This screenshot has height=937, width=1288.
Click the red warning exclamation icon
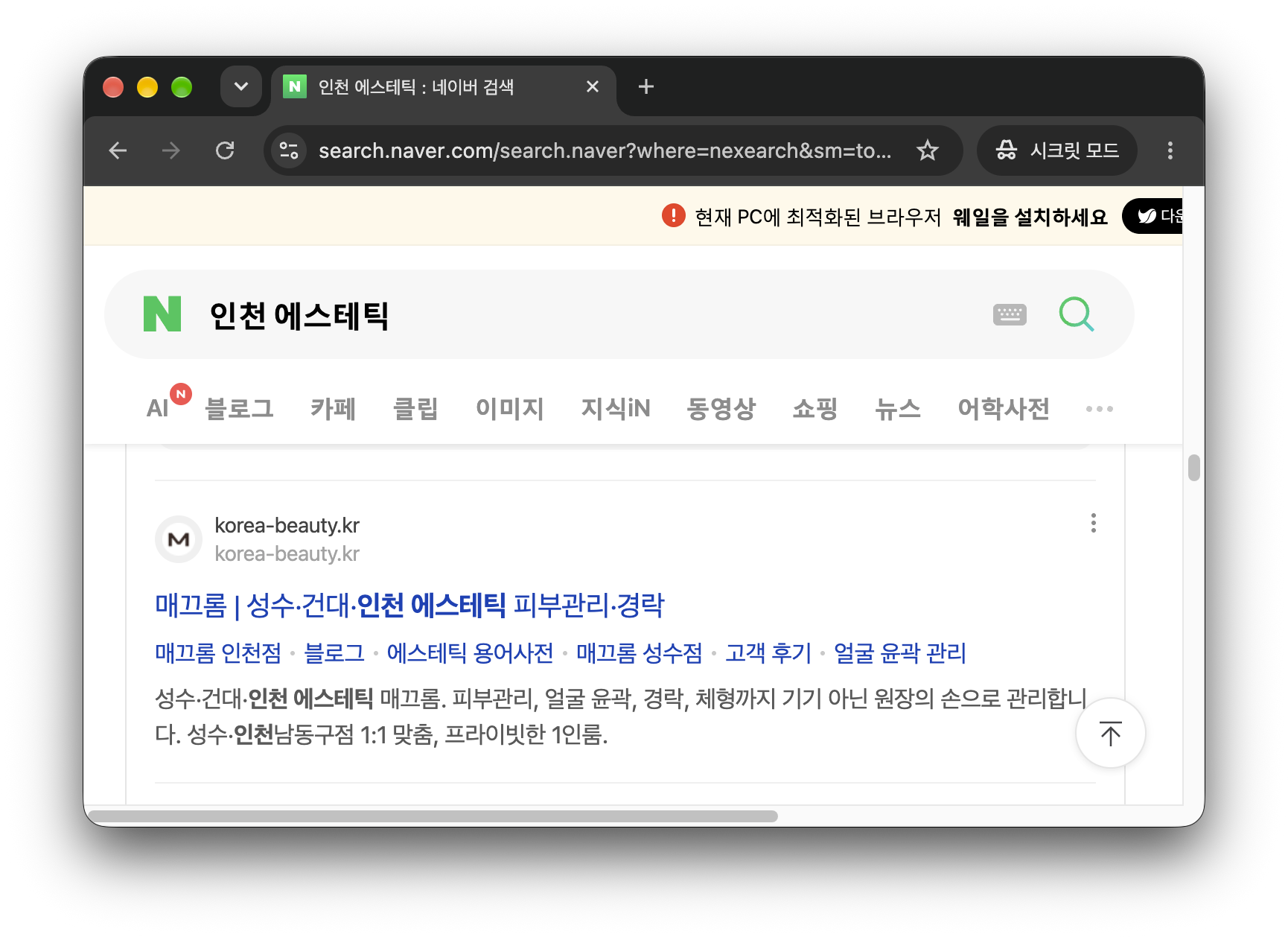tap(674, 216)
